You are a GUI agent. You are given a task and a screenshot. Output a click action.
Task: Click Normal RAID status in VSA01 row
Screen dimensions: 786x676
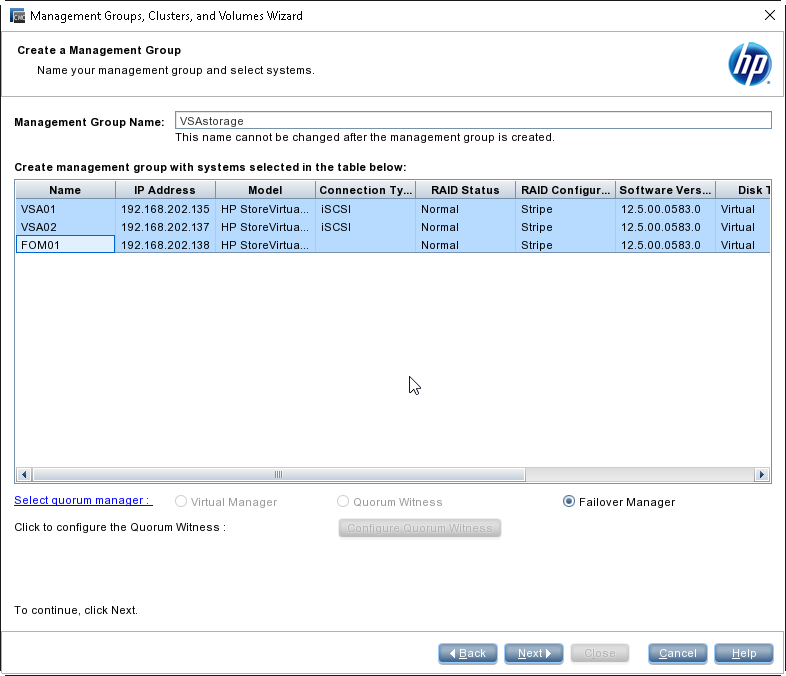[x=466, y=209]
